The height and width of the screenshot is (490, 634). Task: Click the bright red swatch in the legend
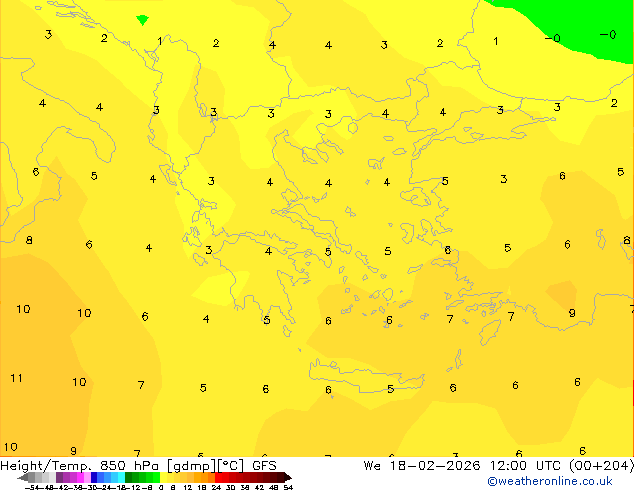(219, 477)
